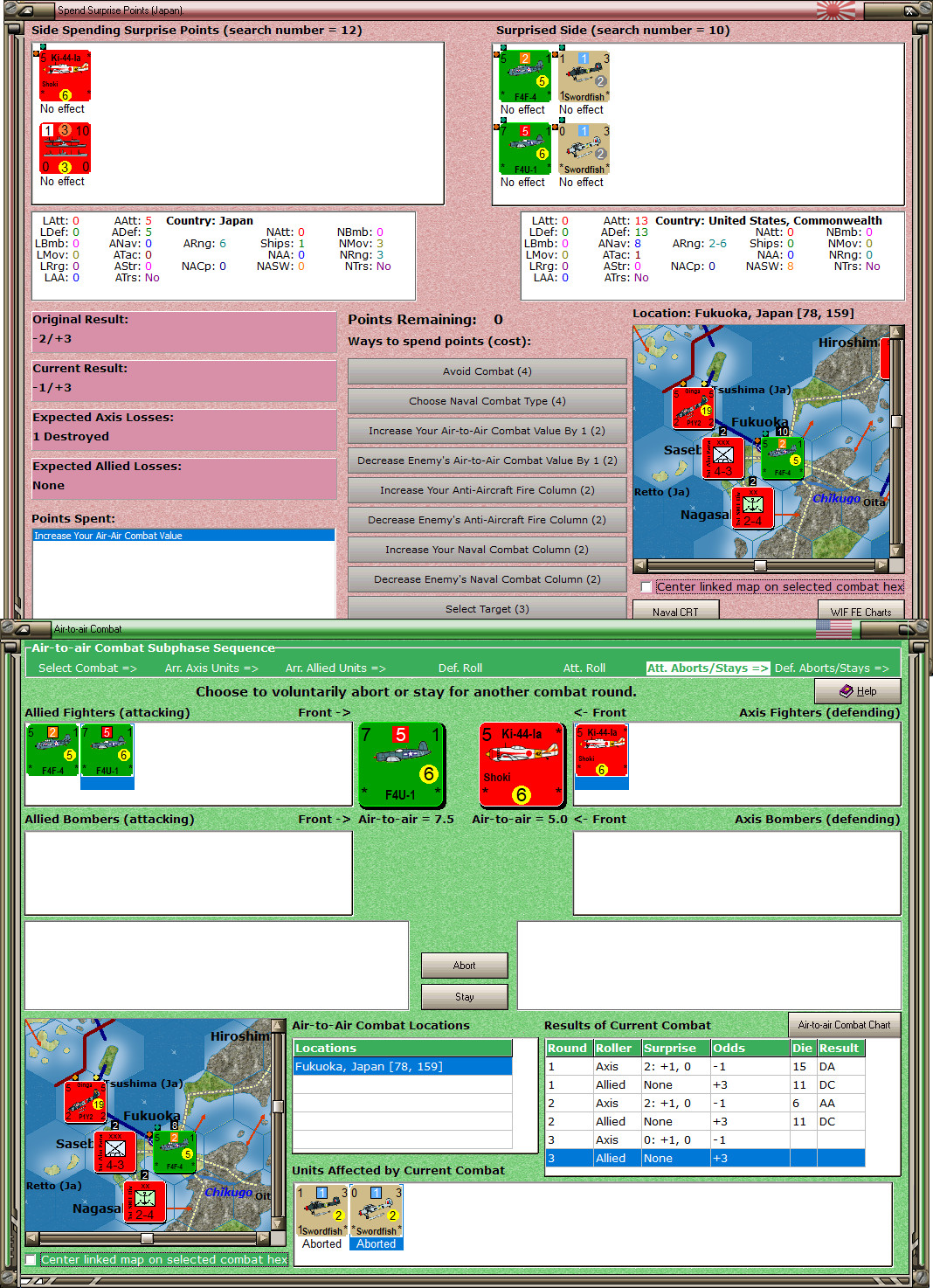
Task: Click horizontal scrollbar thumb of upper map
Action: 760,566
